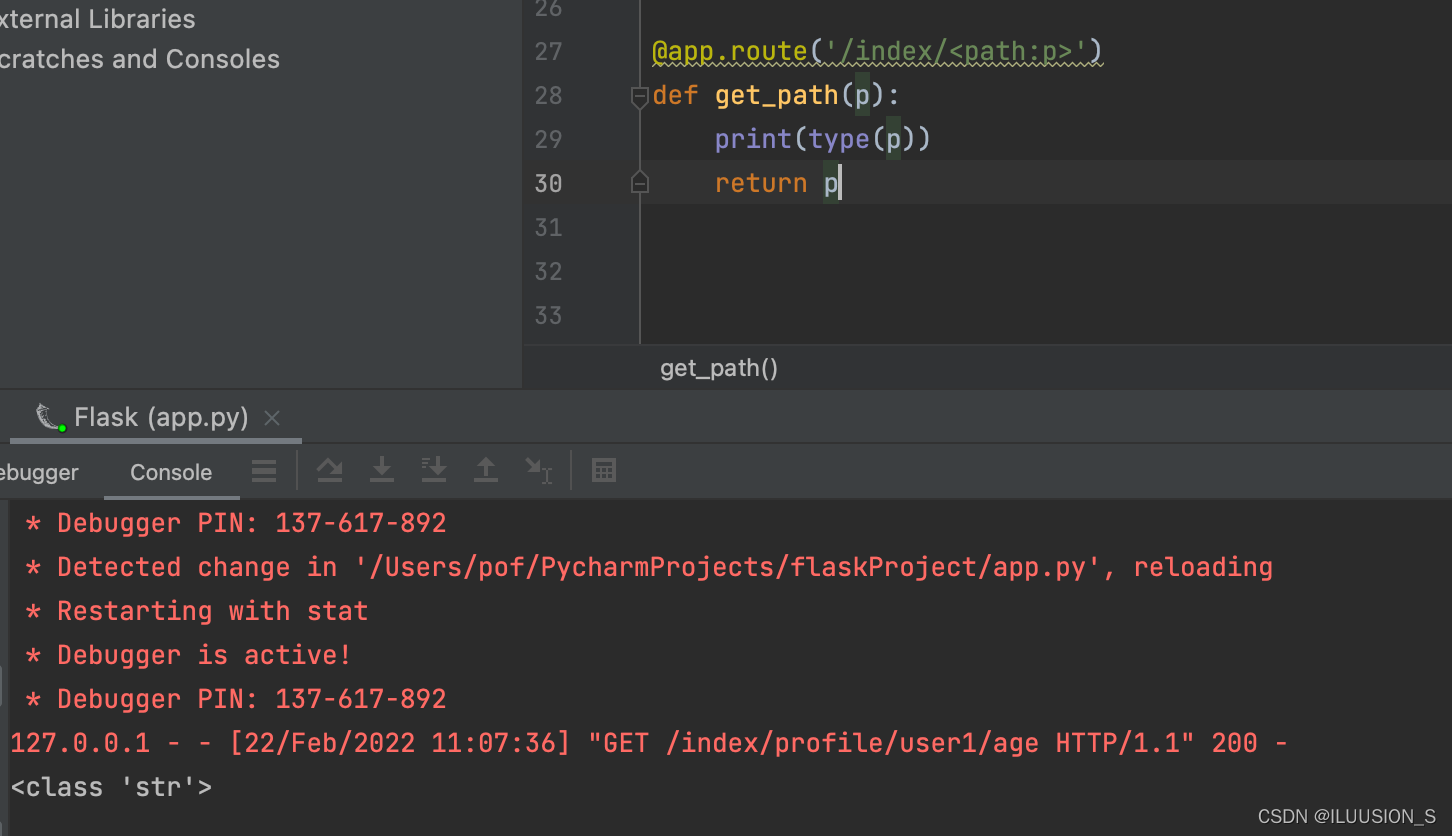Place cursor on the return p line
Image resolution: width=1452 pixels, height=836 pixels.
pos(778,183)
